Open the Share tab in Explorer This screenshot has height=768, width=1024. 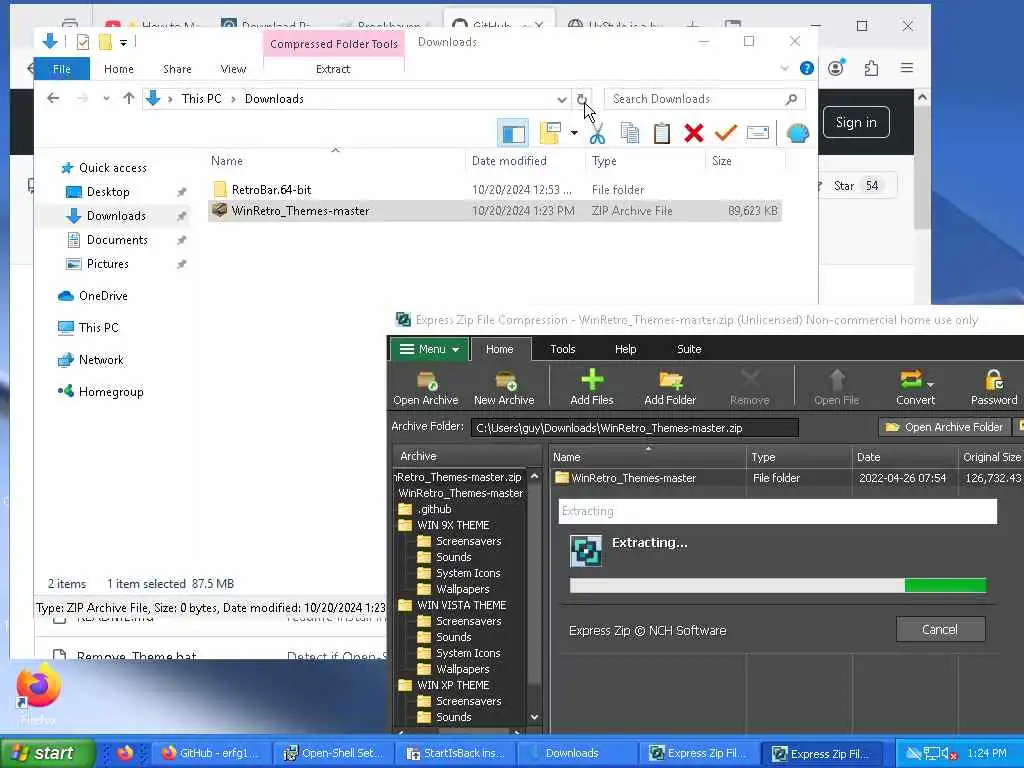177,69
